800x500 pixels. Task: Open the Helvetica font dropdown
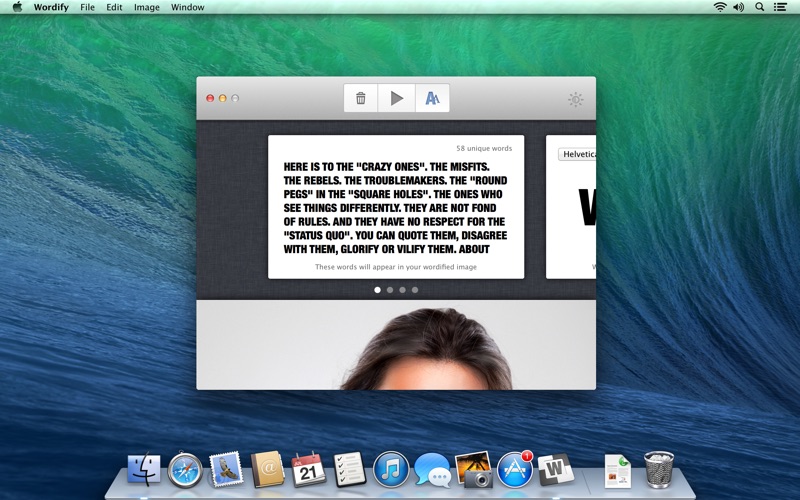(x=577, y=154)
